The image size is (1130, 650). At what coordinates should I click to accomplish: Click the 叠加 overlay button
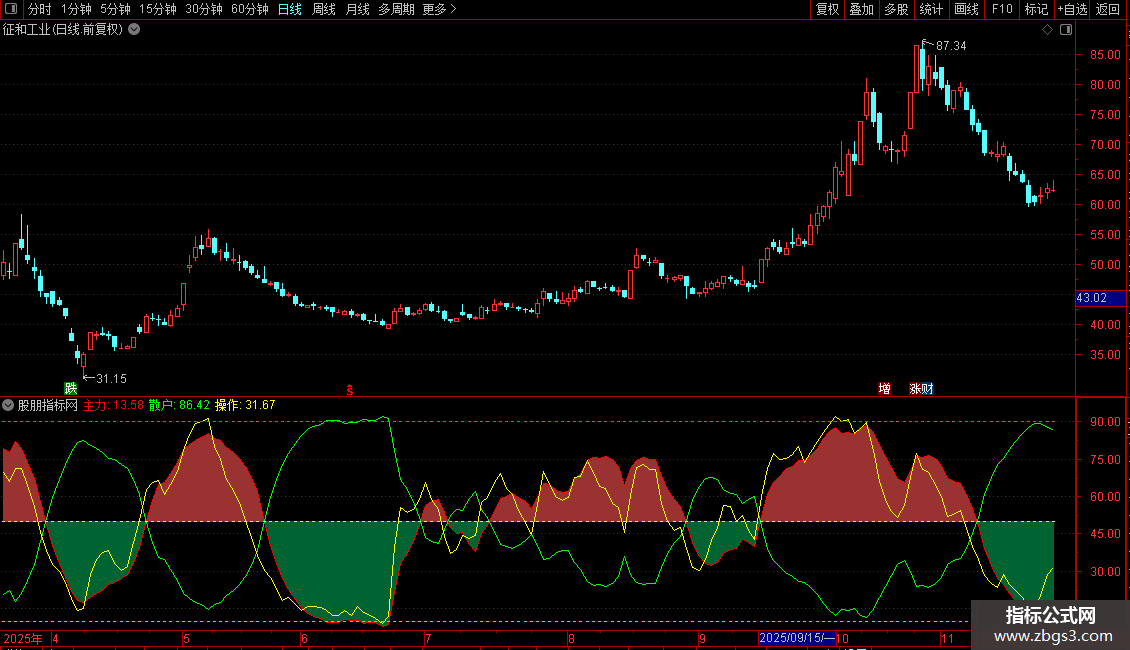tap(861, 9)
